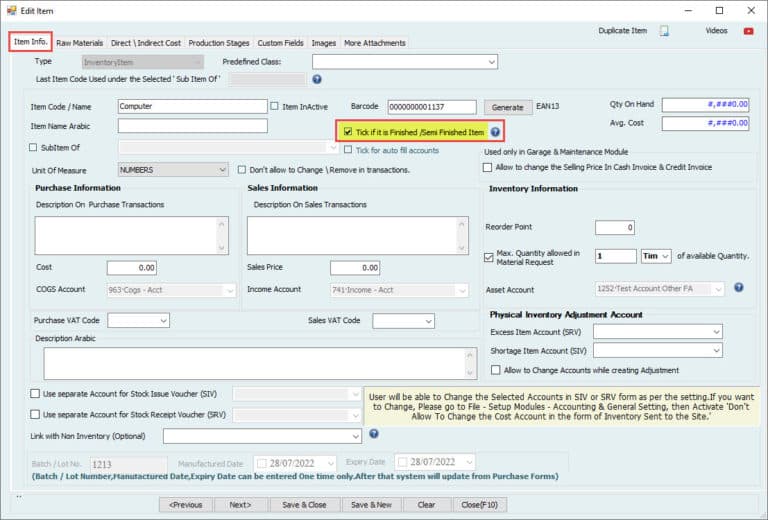Click the Item Name Arabic input field
768x520 pixels.
[192, 126]
